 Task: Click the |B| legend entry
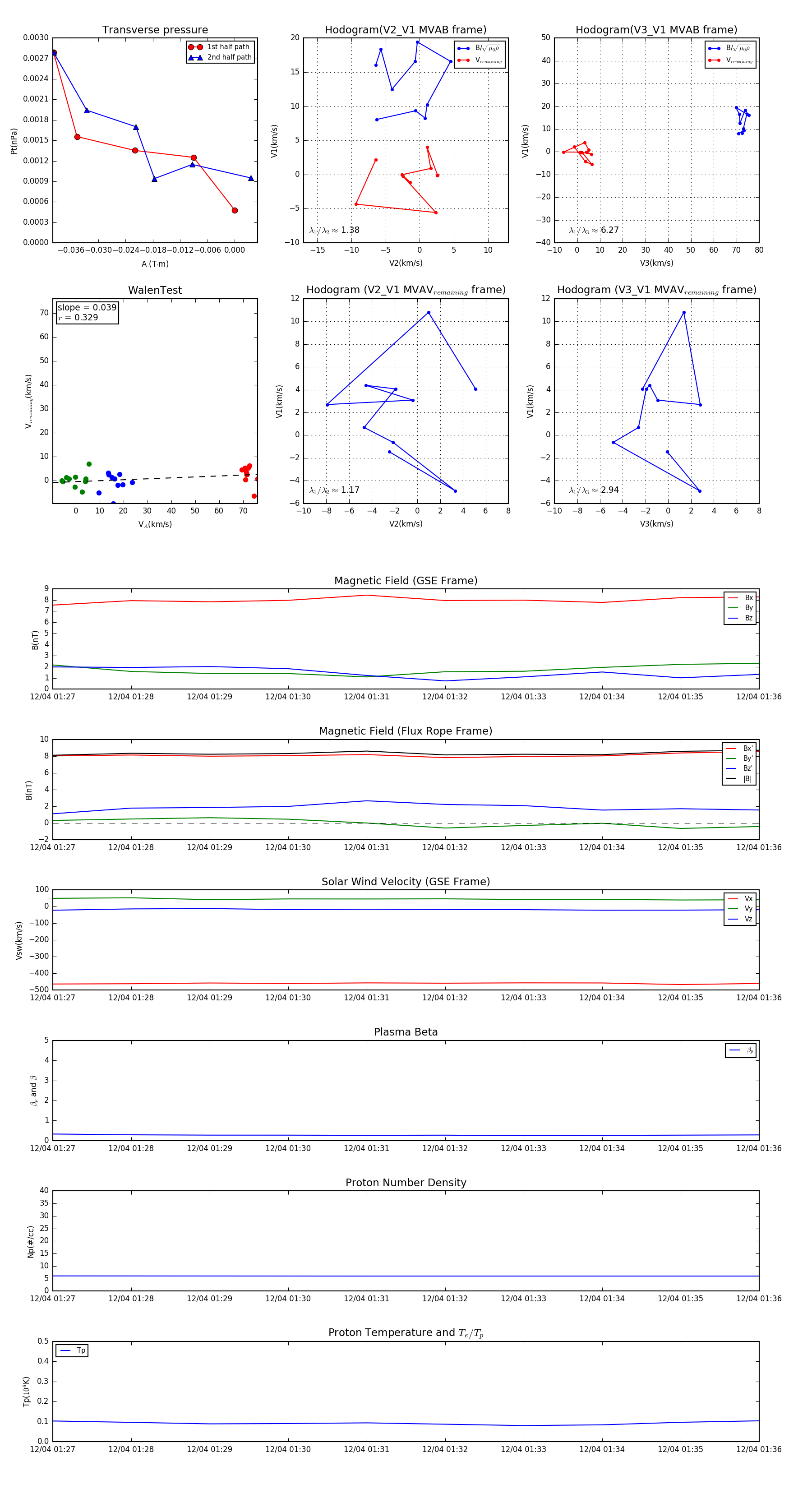pos(740,779)
